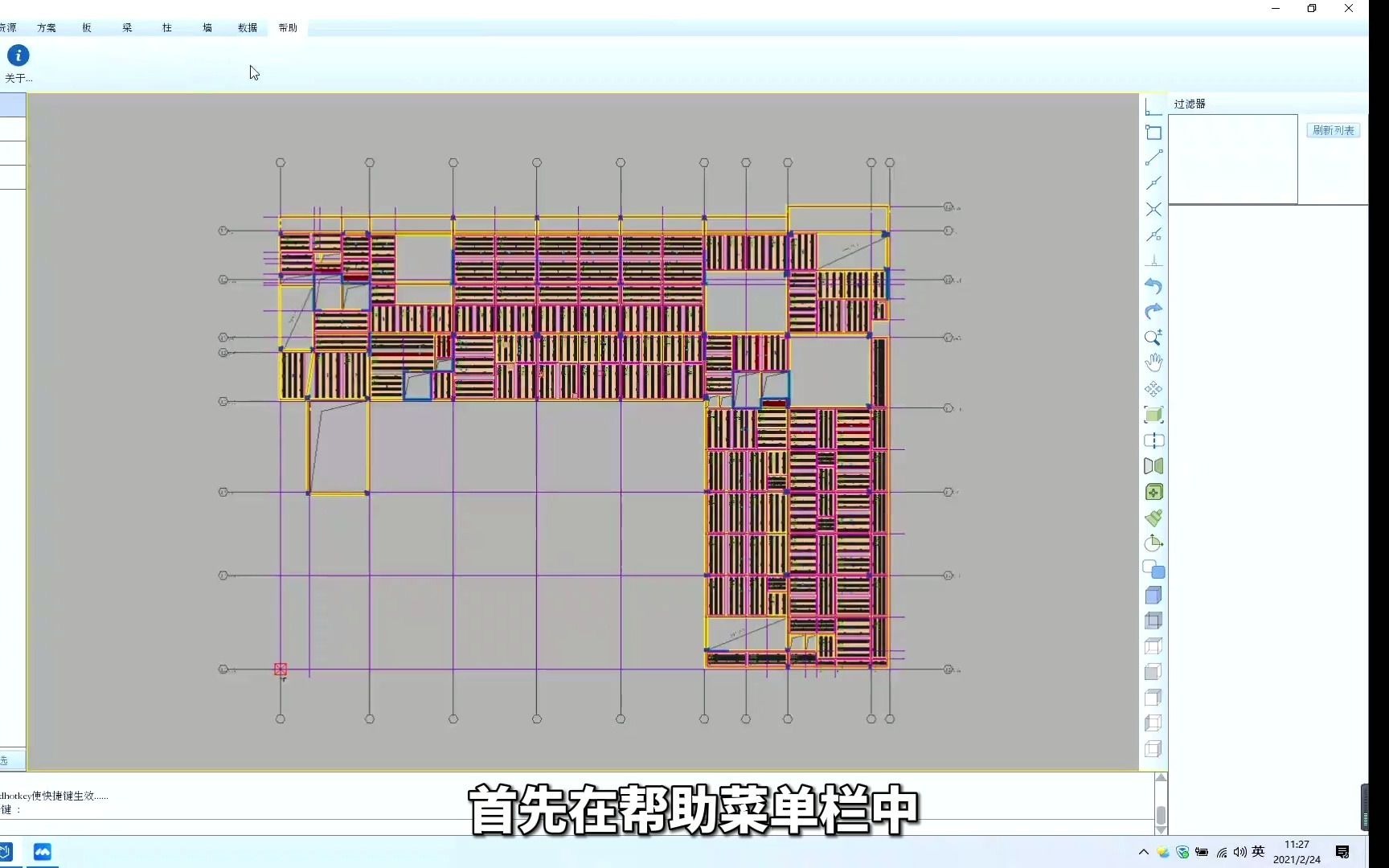
Task: Open the 帮助 menu
Action: (288, 27)
